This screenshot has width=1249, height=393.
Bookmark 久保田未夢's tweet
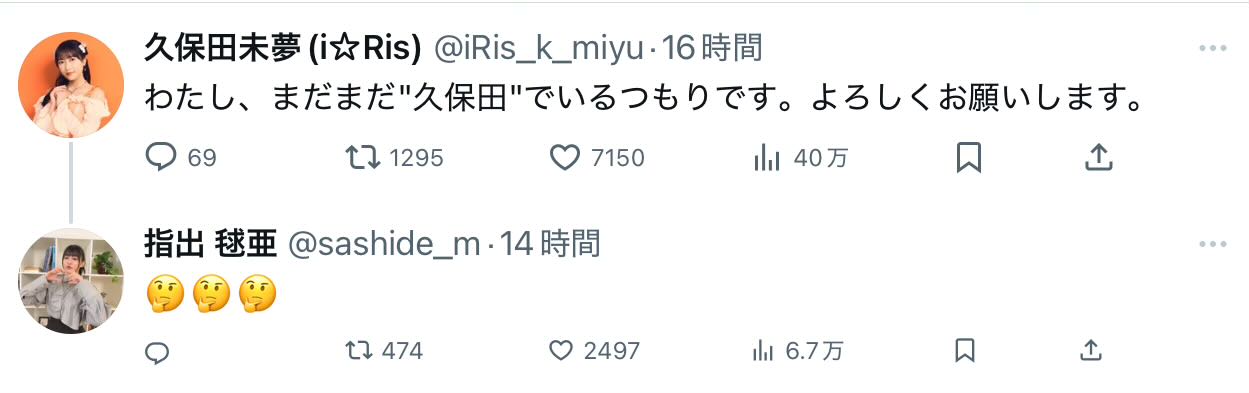click(969, 157)
